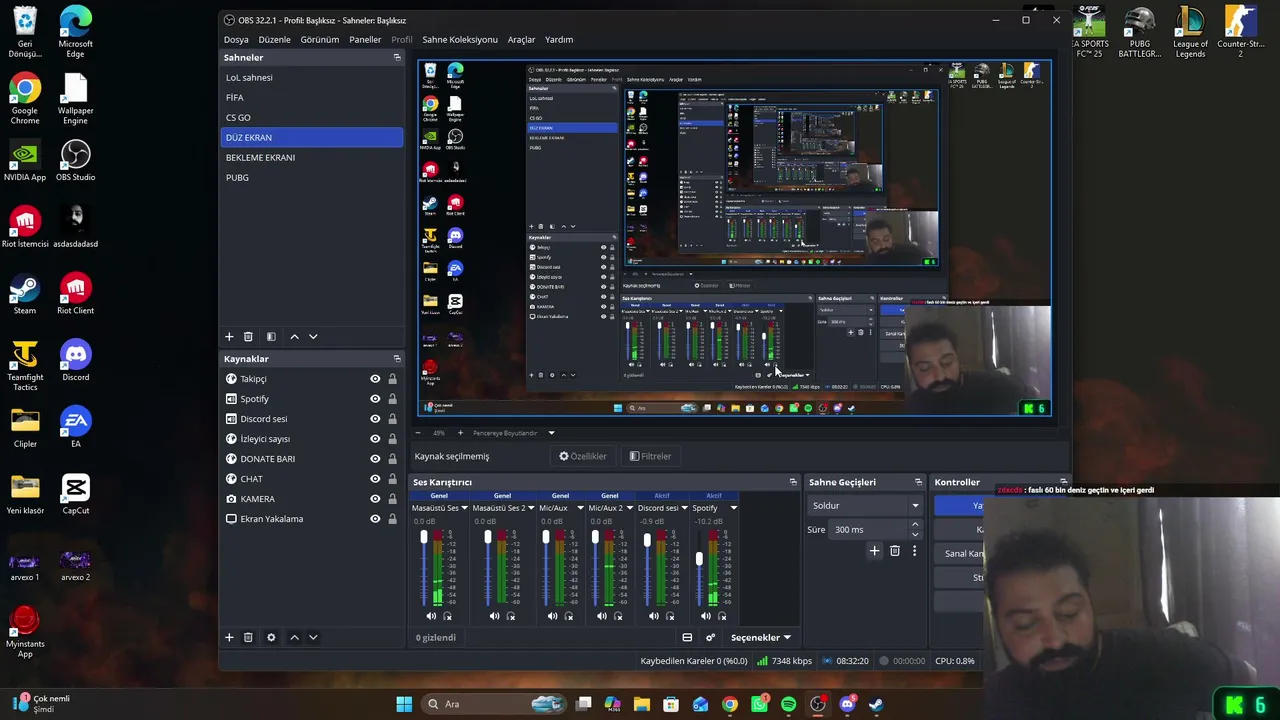Toggle visibility of Discord sesi source
Screen dimensions: 1280x720
click(x=375, y=419)
